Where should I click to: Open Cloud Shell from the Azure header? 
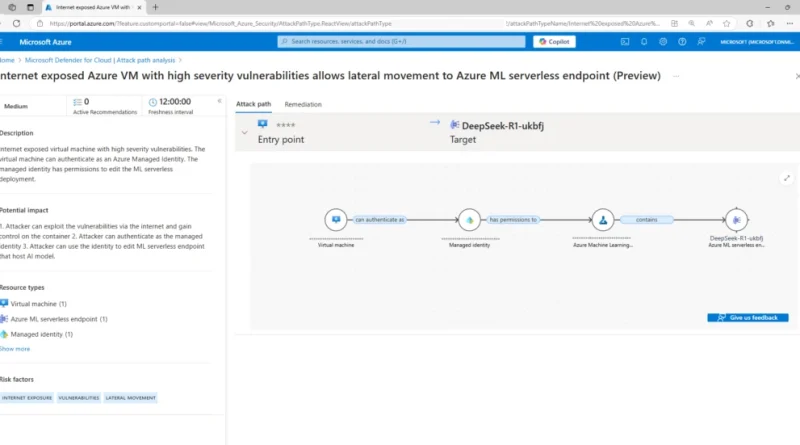coord(624,42)
